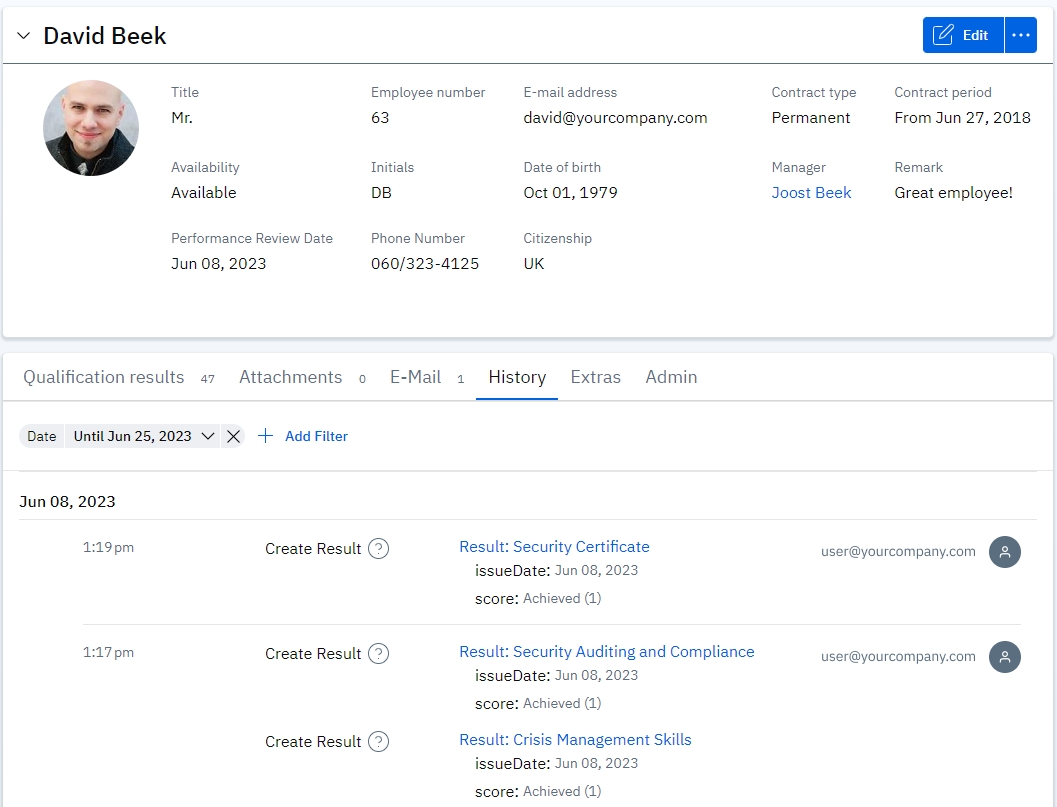Click David Beek's profile photo
Viewport: 1057px width, 807px height.
coord(91,128)
